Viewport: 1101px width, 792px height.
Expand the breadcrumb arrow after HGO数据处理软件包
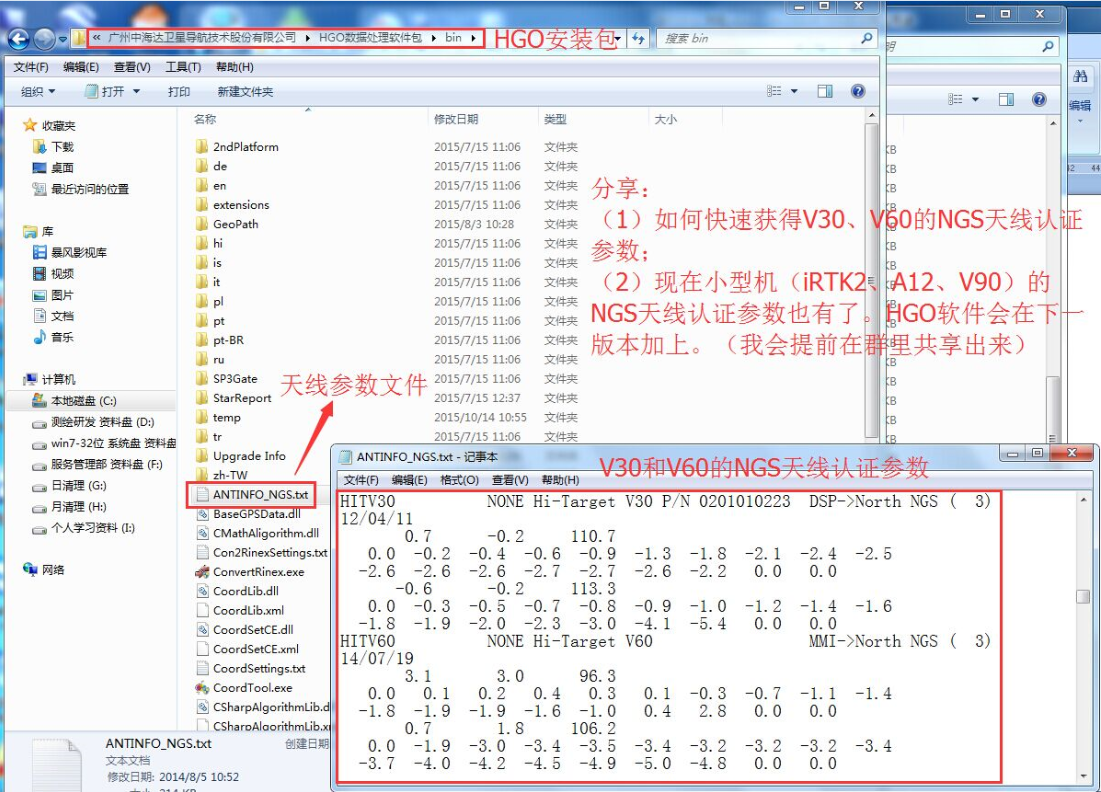pyautogui.click(x=433, y=38)
